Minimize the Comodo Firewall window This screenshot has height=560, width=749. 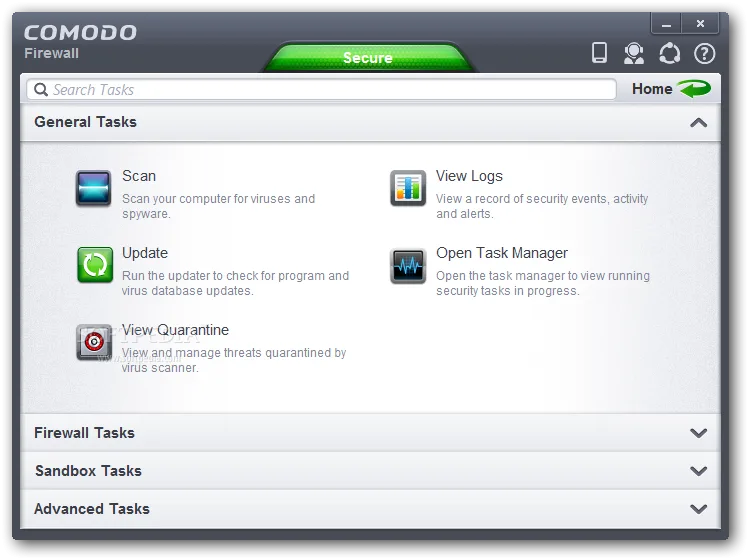click(666, 23)
